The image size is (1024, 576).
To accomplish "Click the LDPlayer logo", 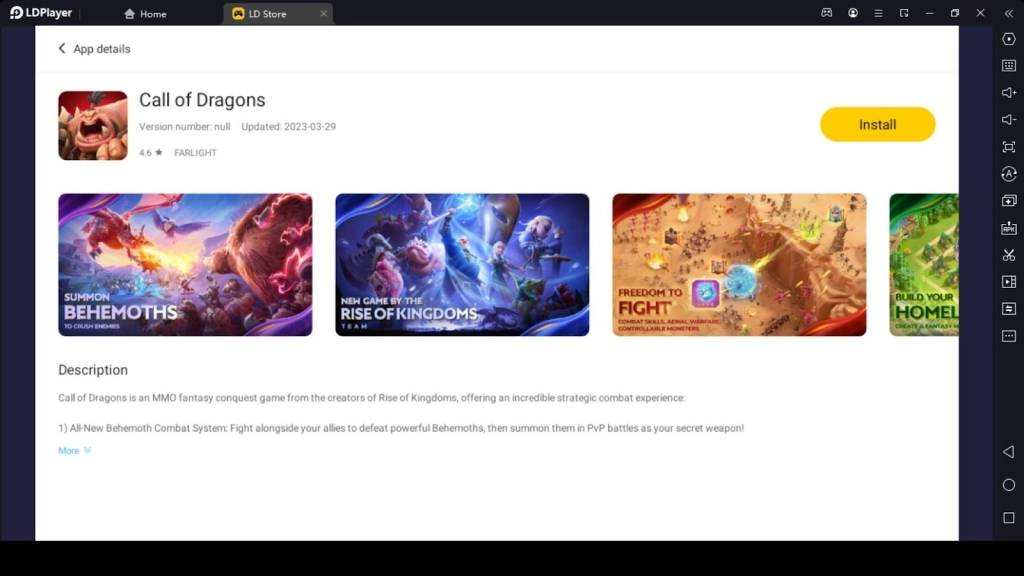I will tap(40, 13).
